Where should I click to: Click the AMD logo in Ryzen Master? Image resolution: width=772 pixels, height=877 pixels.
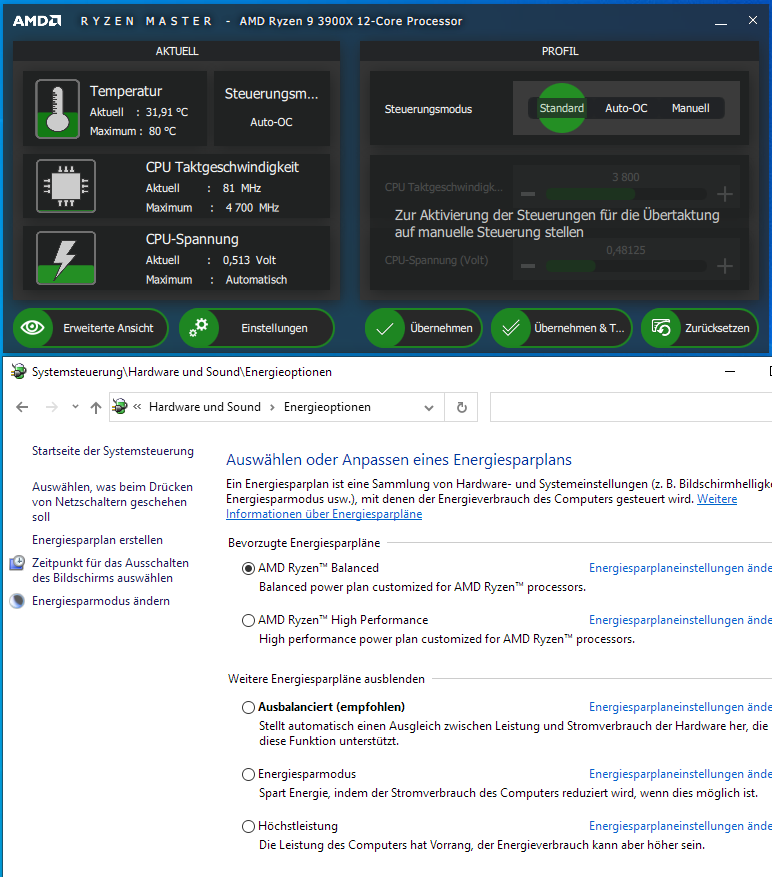click(37, 21)
